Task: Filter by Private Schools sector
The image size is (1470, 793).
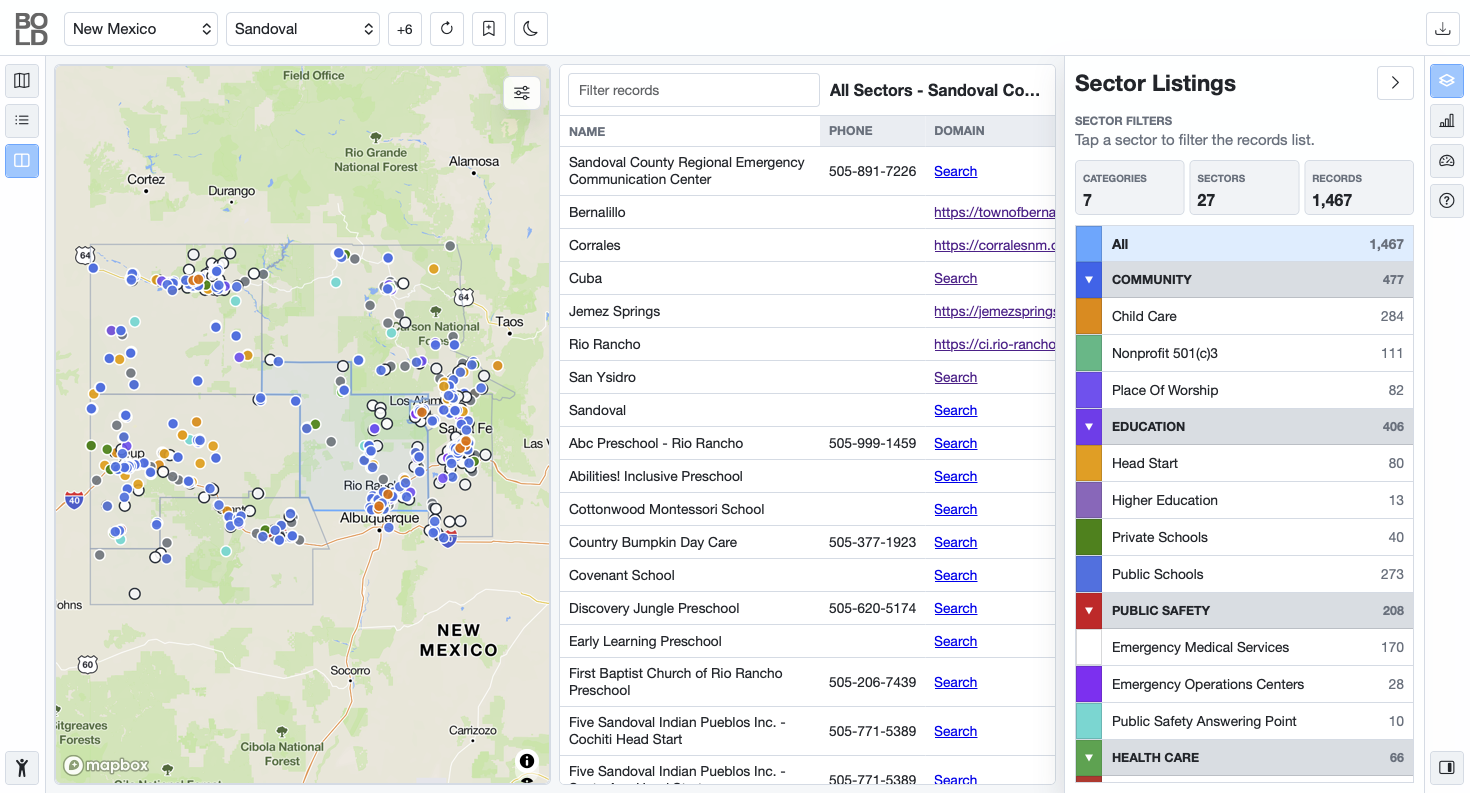Action: [1245, 537]
